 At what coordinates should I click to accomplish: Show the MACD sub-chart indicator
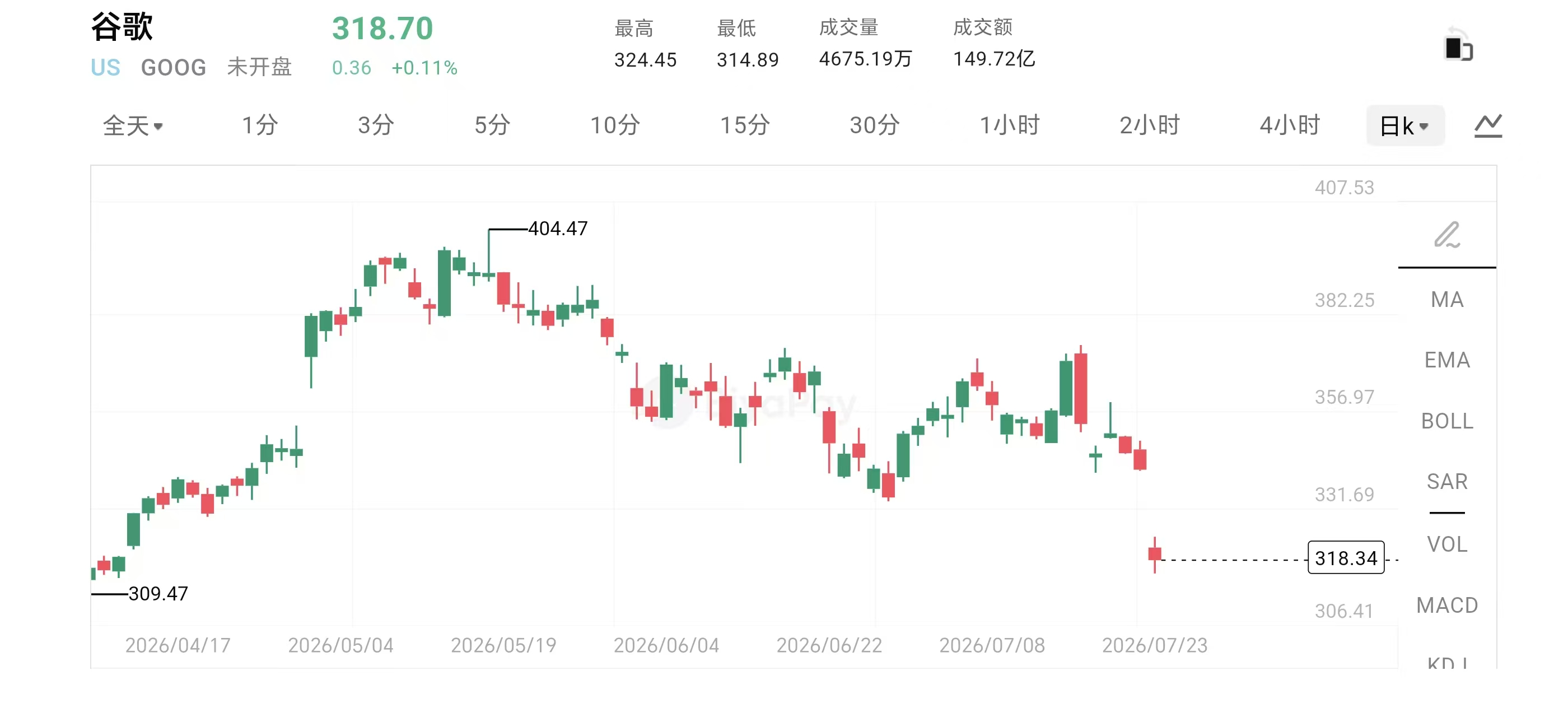click(1447, 605)
